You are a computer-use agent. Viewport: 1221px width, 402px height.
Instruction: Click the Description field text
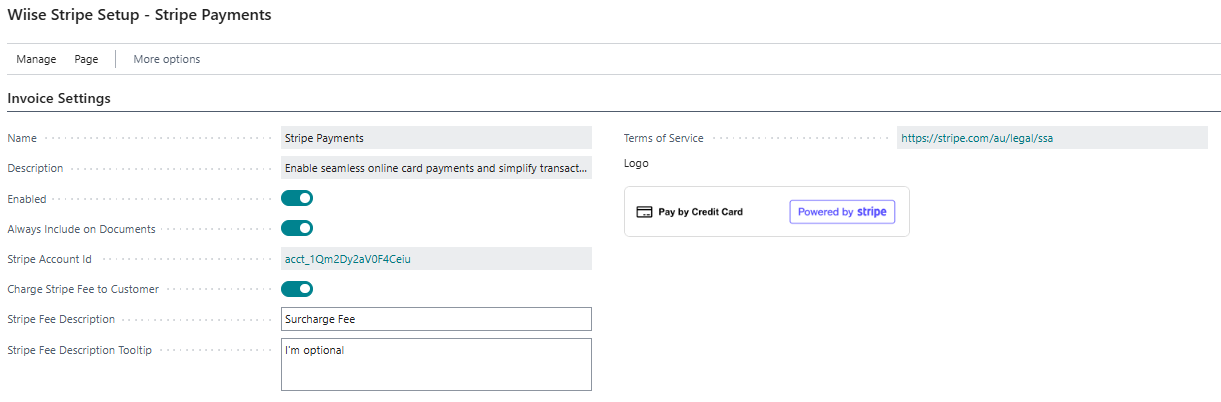tap(436, 168)
